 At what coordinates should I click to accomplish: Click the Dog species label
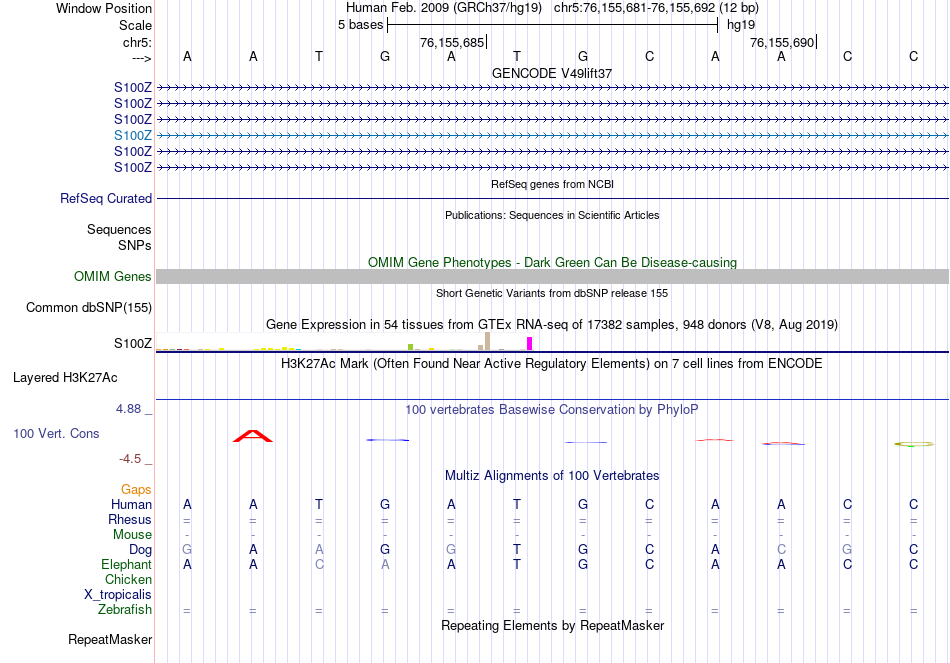point(141,550)
